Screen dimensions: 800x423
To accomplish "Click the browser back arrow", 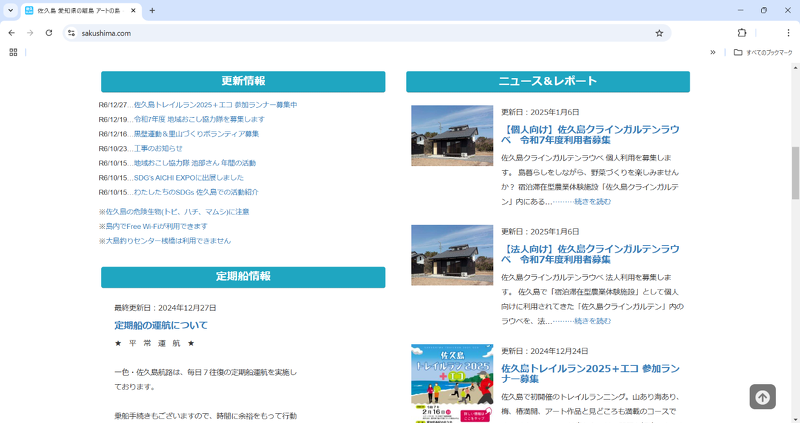I will [12, 33].
